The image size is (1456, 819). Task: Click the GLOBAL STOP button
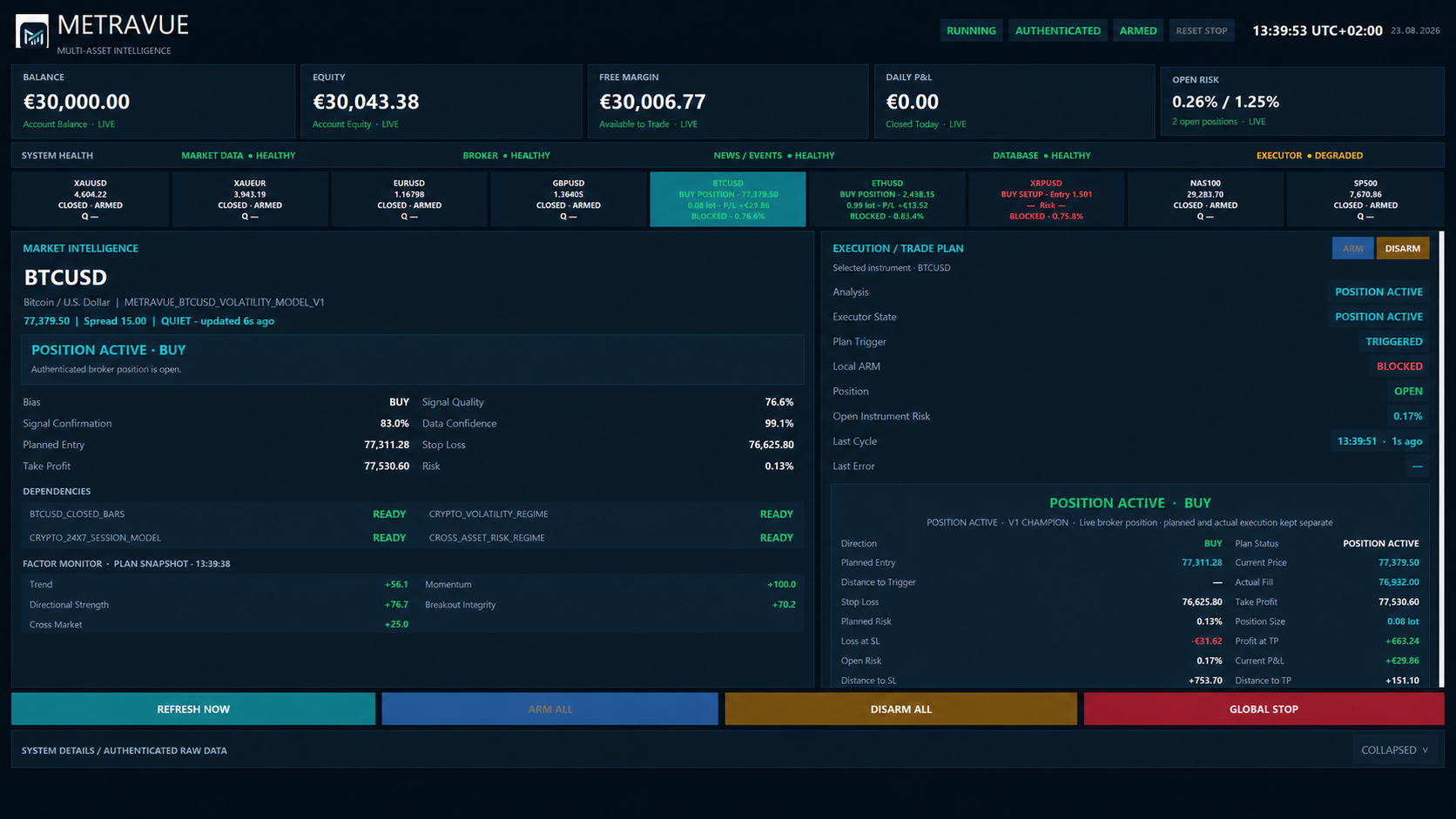click(1264, 708)
